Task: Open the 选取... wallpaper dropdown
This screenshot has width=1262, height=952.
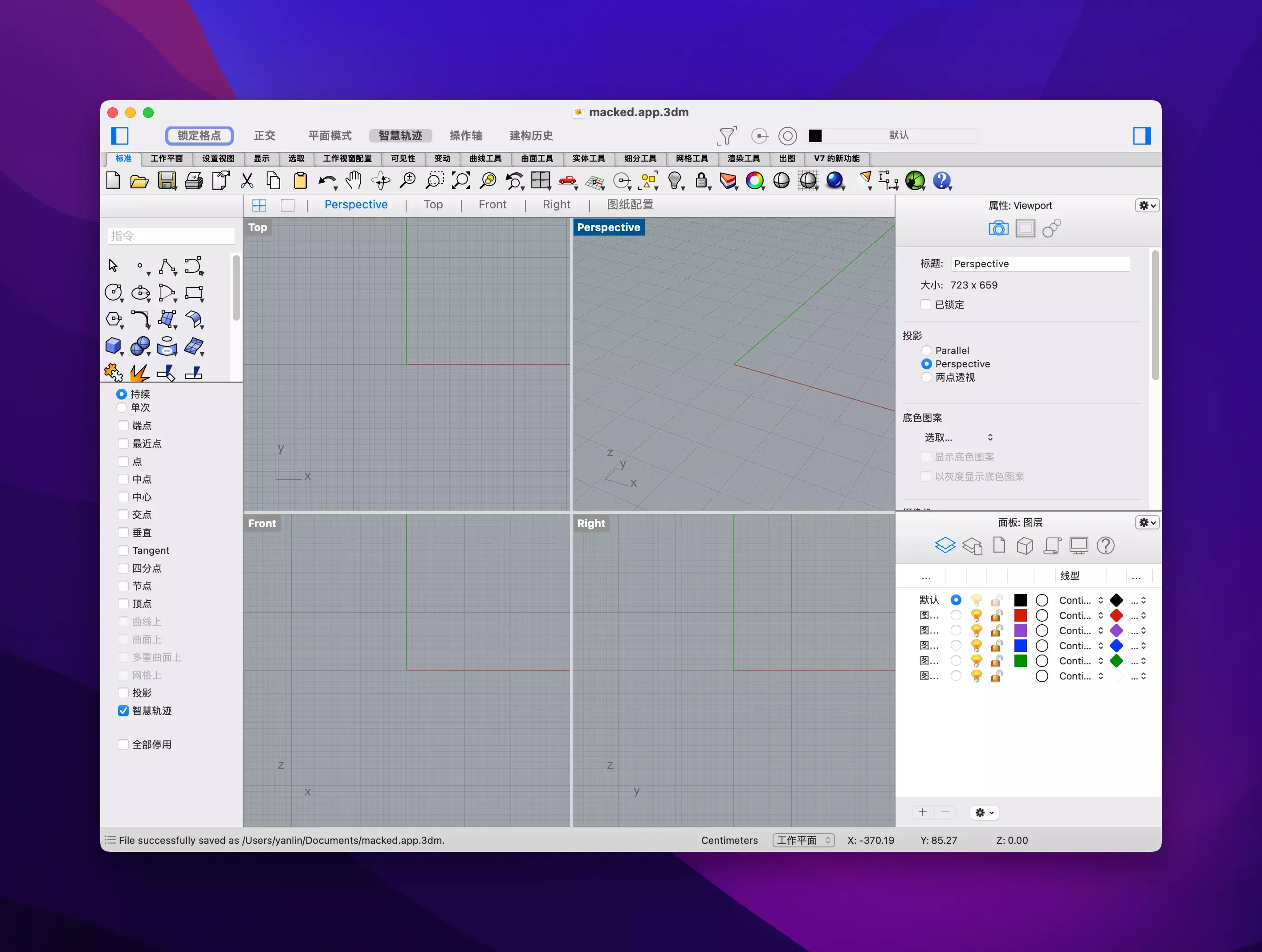Action: pyautogui.click(x=958, y=438)
